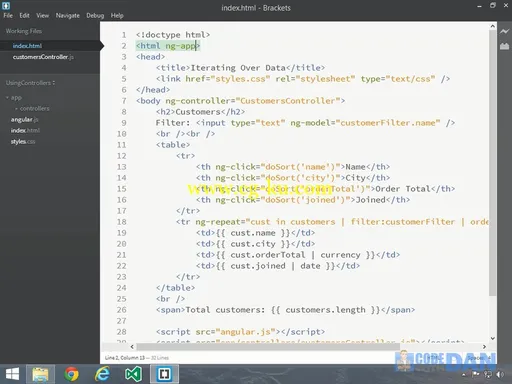
Task: Click line number 18 in the gutter
Action: [x=122, y=222]
